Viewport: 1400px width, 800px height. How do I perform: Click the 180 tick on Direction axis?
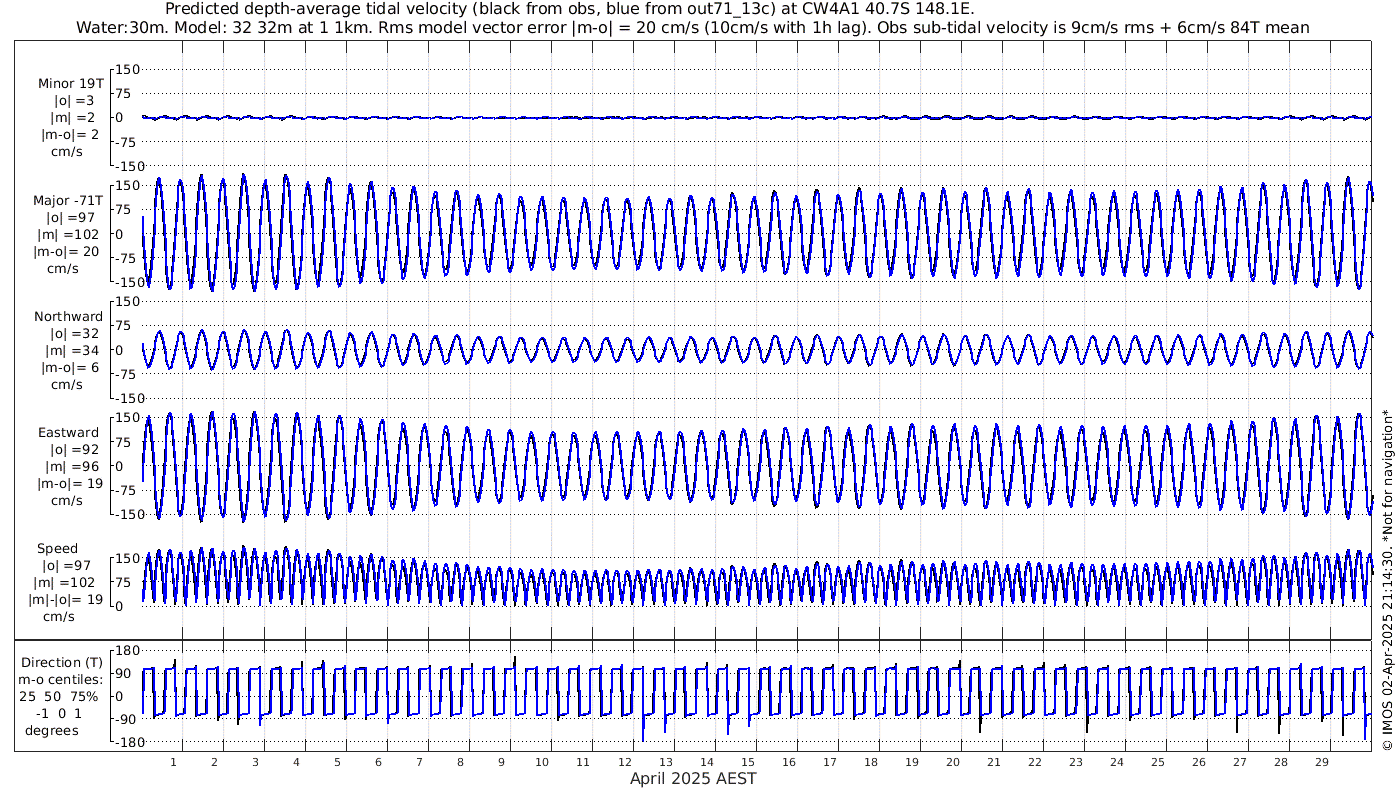pos(127,651)
